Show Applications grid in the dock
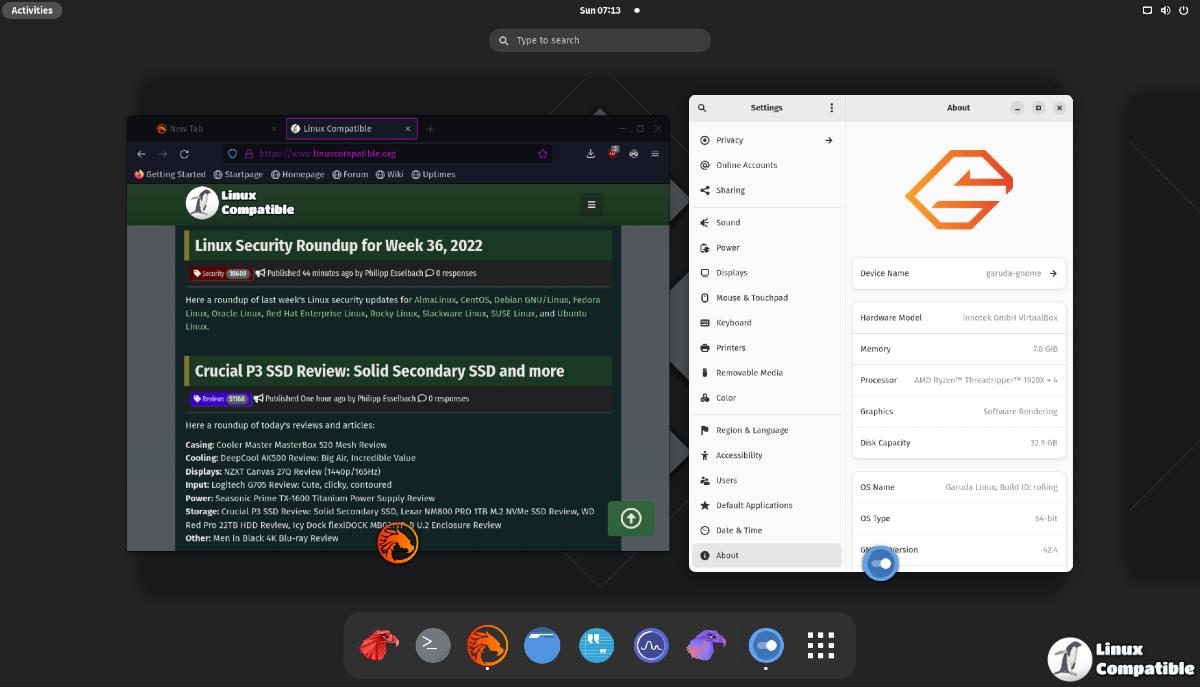 [820, 645]
